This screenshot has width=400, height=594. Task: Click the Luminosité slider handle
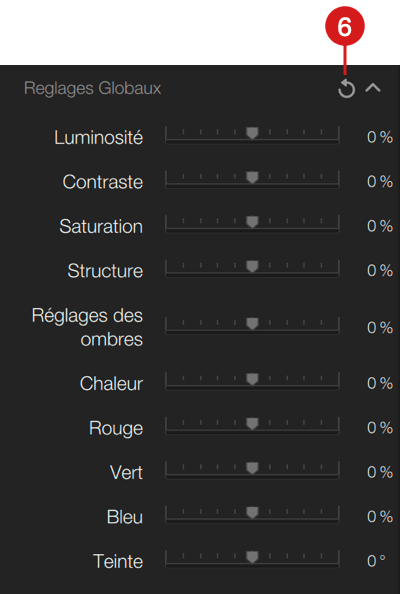252,133
